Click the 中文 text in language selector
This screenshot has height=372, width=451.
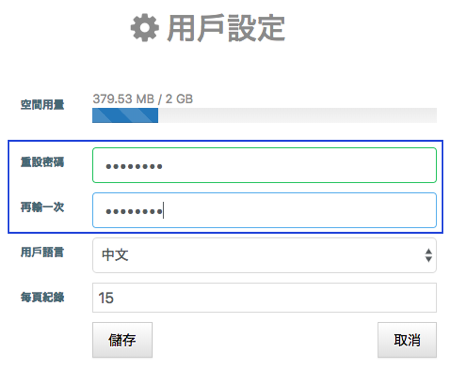coord(115,255)
